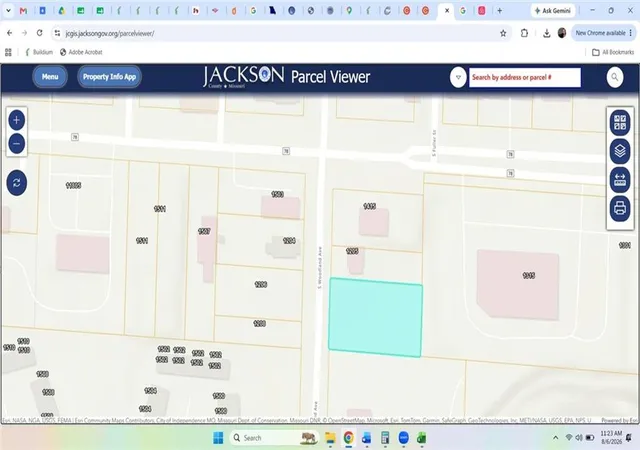Open a new browser tab
This screenshot has width=640, height=450.
[500, 11]
